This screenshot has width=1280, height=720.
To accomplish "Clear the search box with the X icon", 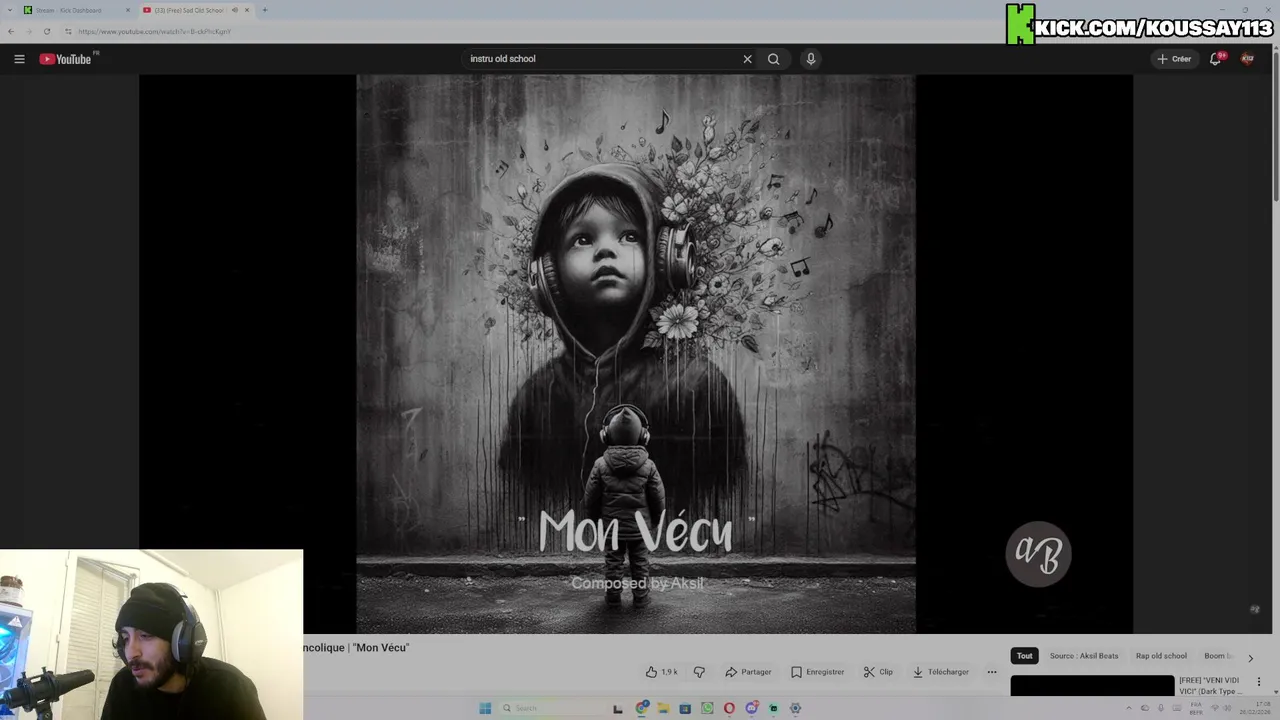I will (x=747, y=59).
